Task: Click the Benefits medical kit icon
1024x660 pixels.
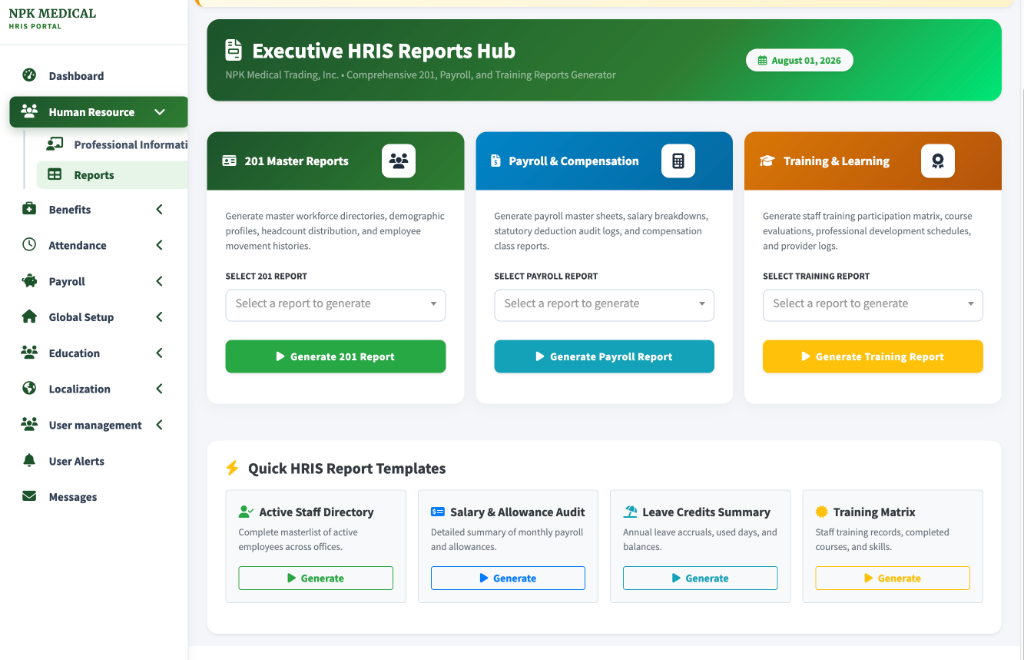Action: [29, 209]
